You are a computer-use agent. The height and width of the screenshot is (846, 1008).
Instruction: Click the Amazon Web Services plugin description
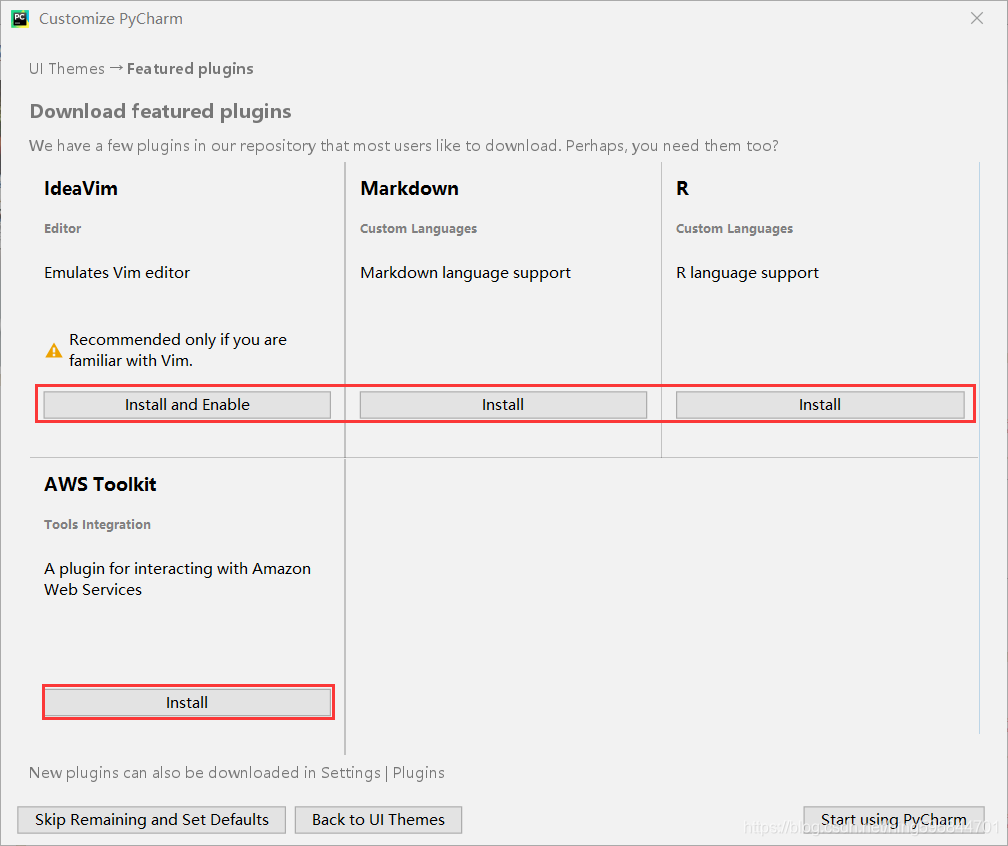click(177, 579)
